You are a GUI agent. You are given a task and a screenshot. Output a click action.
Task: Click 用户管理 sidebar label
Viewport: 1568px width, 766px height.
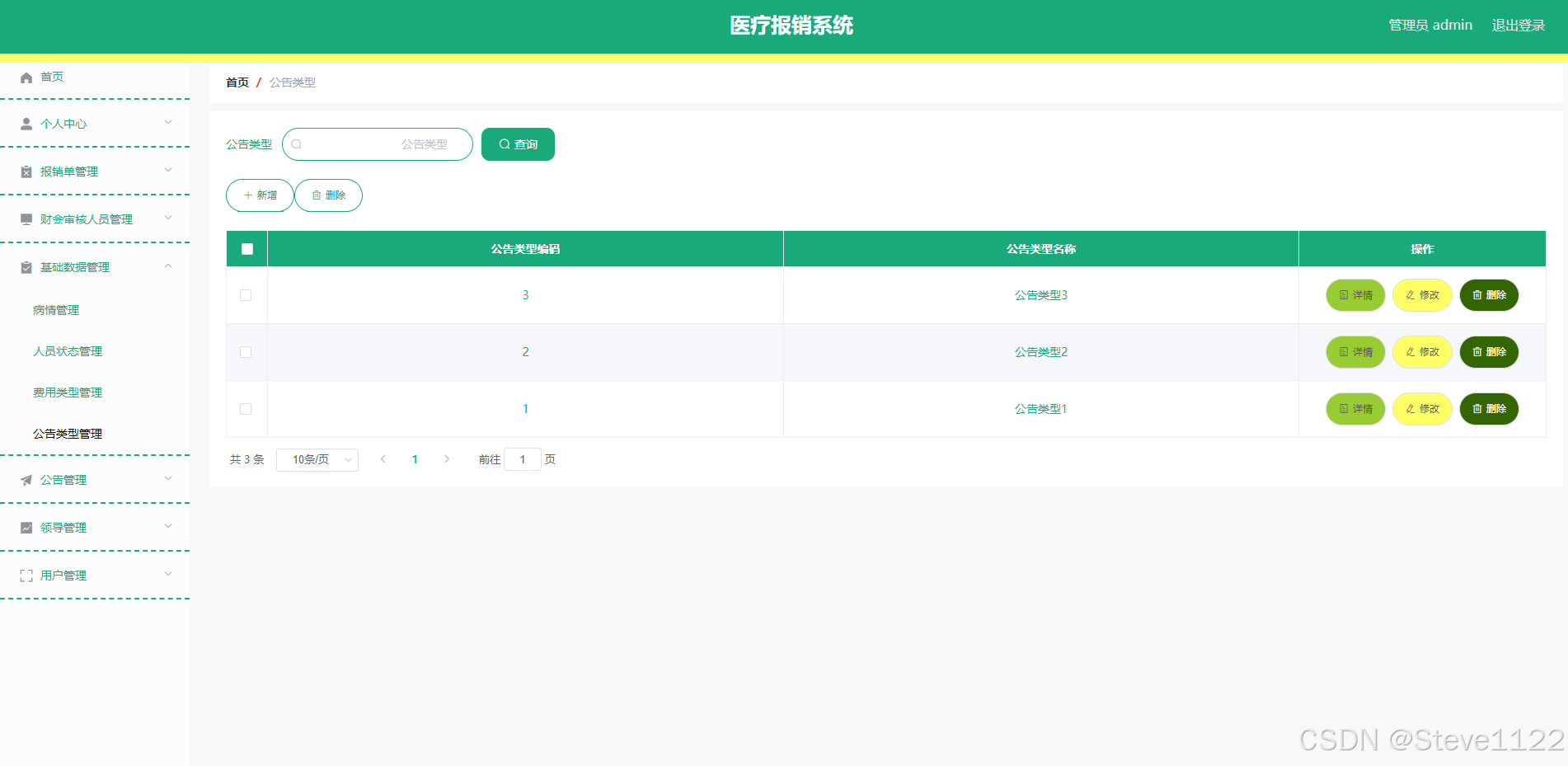(63, 576)
